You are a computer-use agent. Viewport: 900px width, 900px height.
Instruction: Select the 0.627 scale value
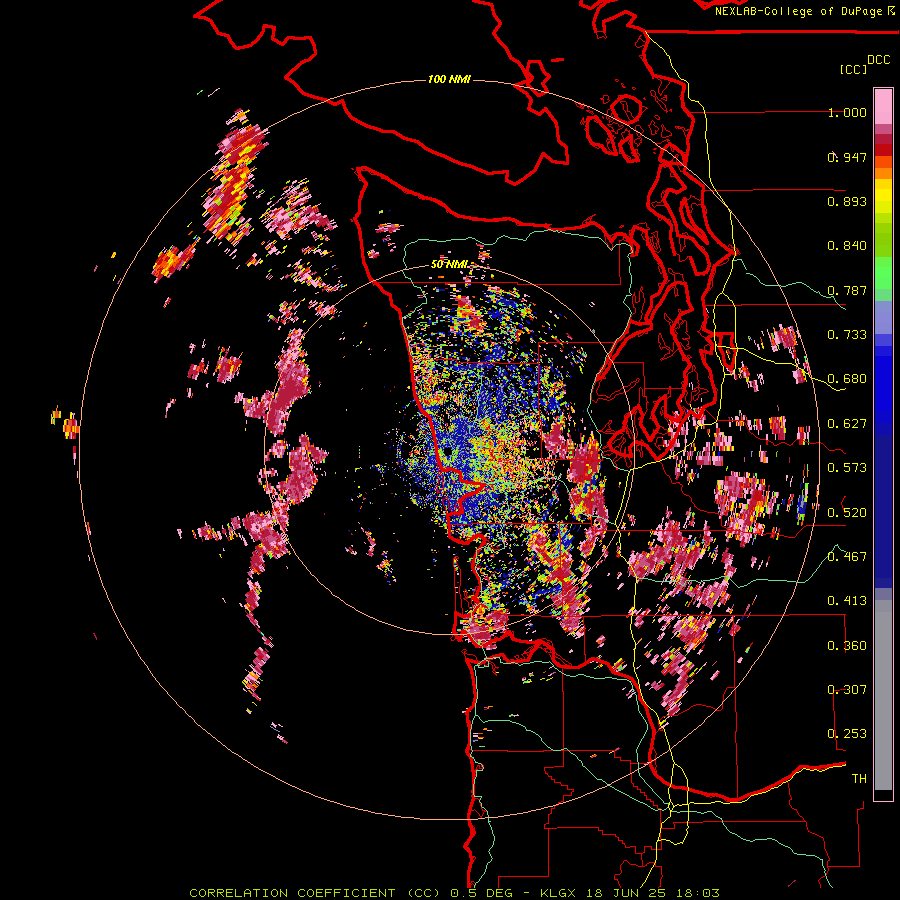coord(847,424)
